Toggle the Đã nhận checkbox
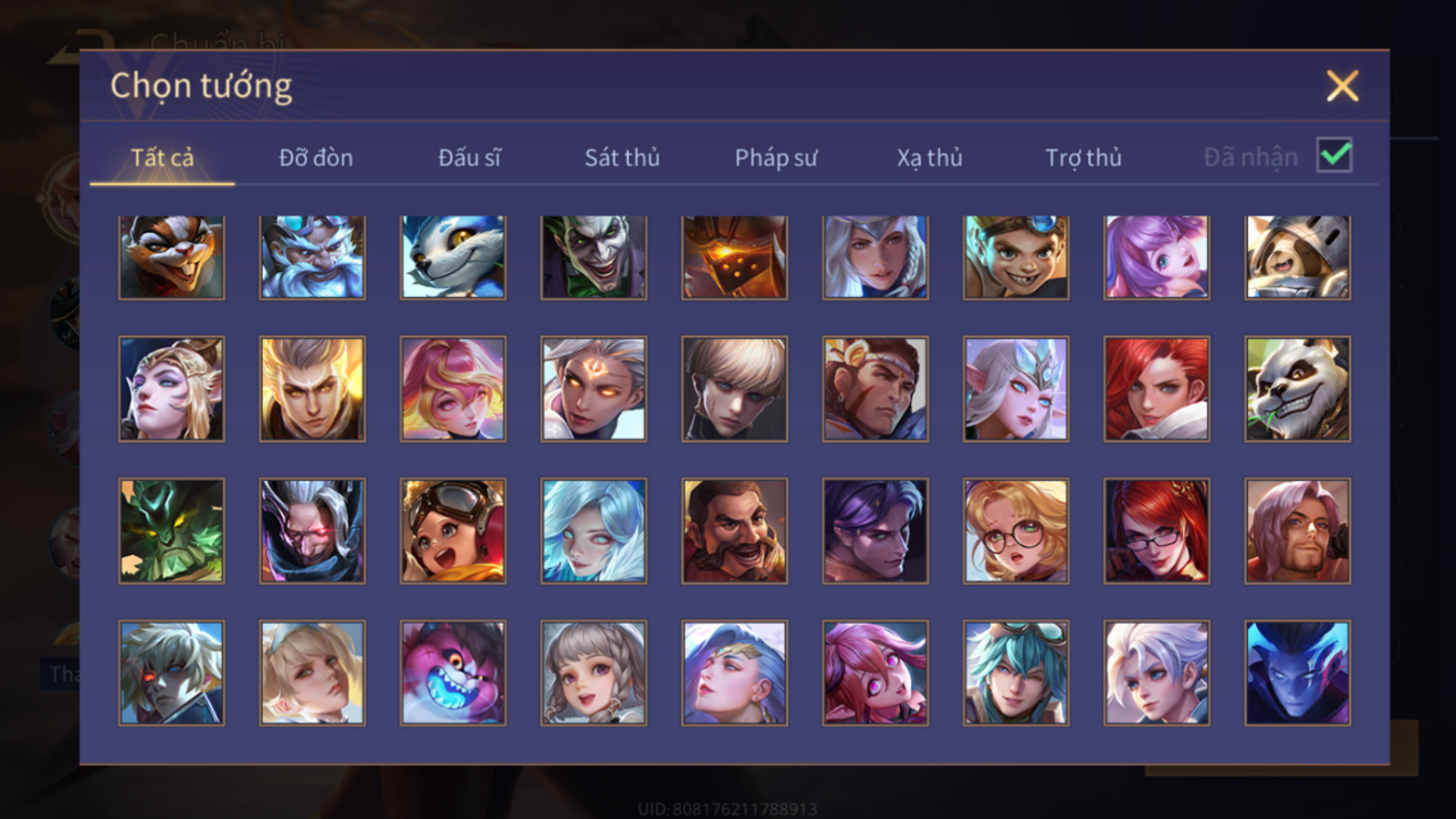 tap(1334, 155)
